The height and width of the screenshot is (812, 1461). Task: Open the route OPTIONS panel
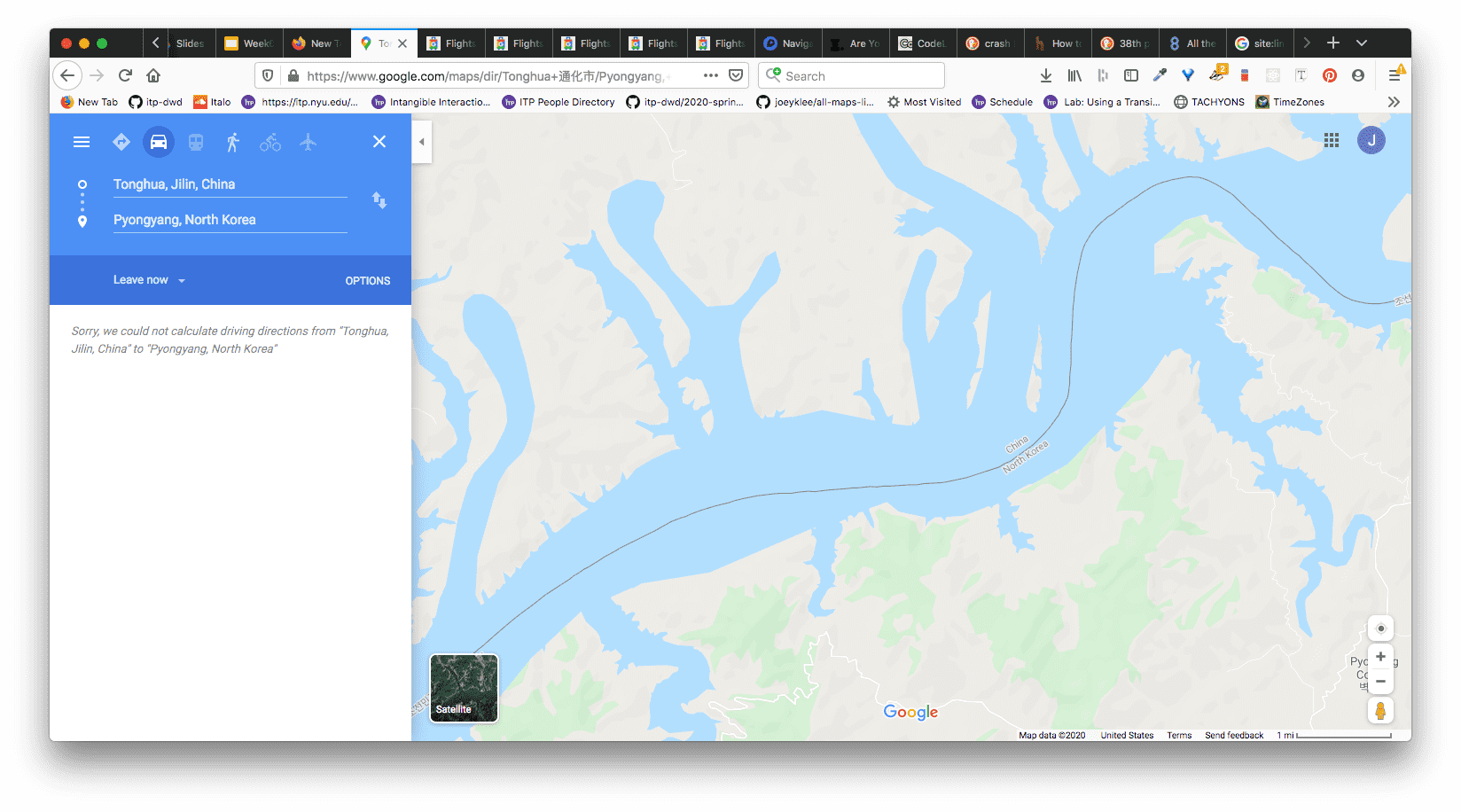click(367, 281)
